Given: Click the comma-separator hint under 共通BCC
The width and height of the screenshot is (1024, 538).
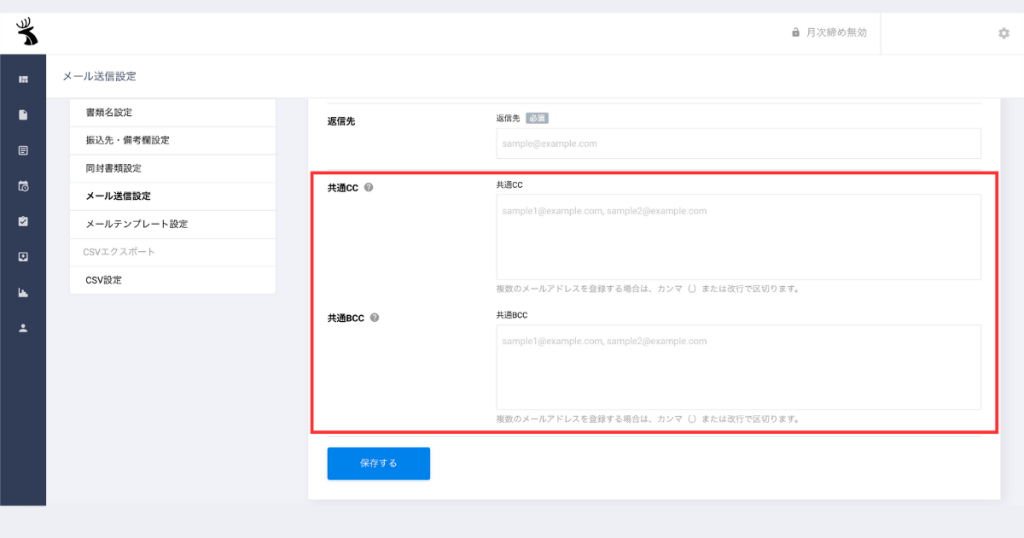Looking at the screenshot, I should (x=649, y=419).
